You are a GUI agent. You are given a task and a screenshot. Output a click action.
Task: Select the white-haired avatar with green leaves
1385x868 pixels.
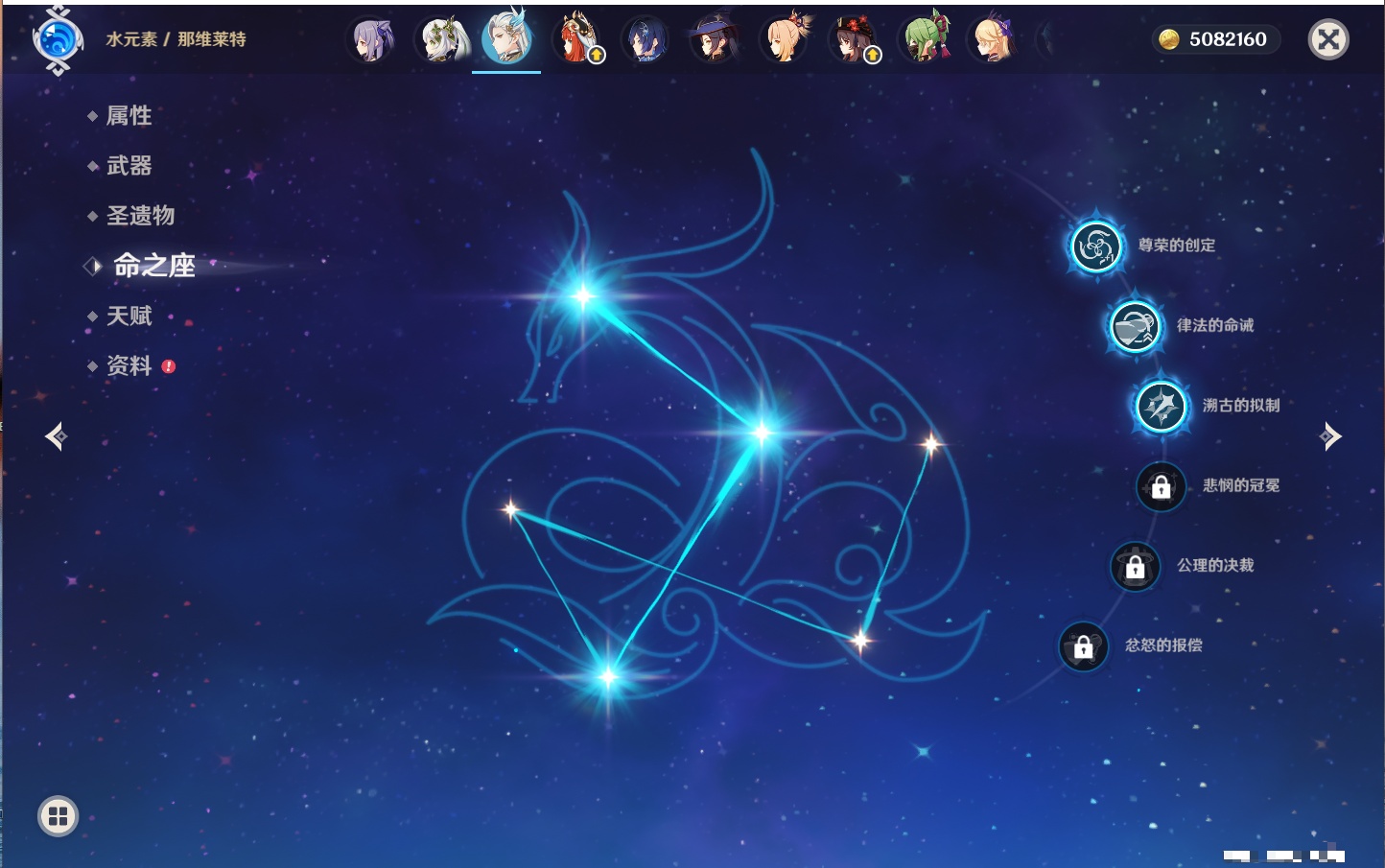[442, 40]
